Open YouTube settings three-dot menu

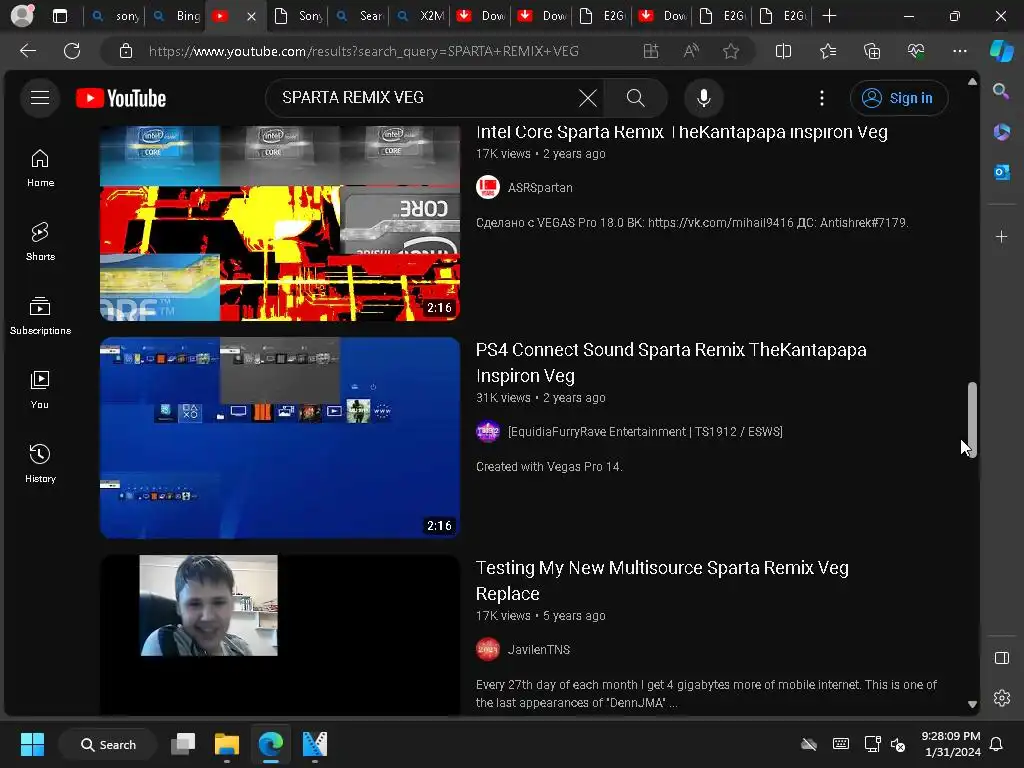click(x=822, y=98)
